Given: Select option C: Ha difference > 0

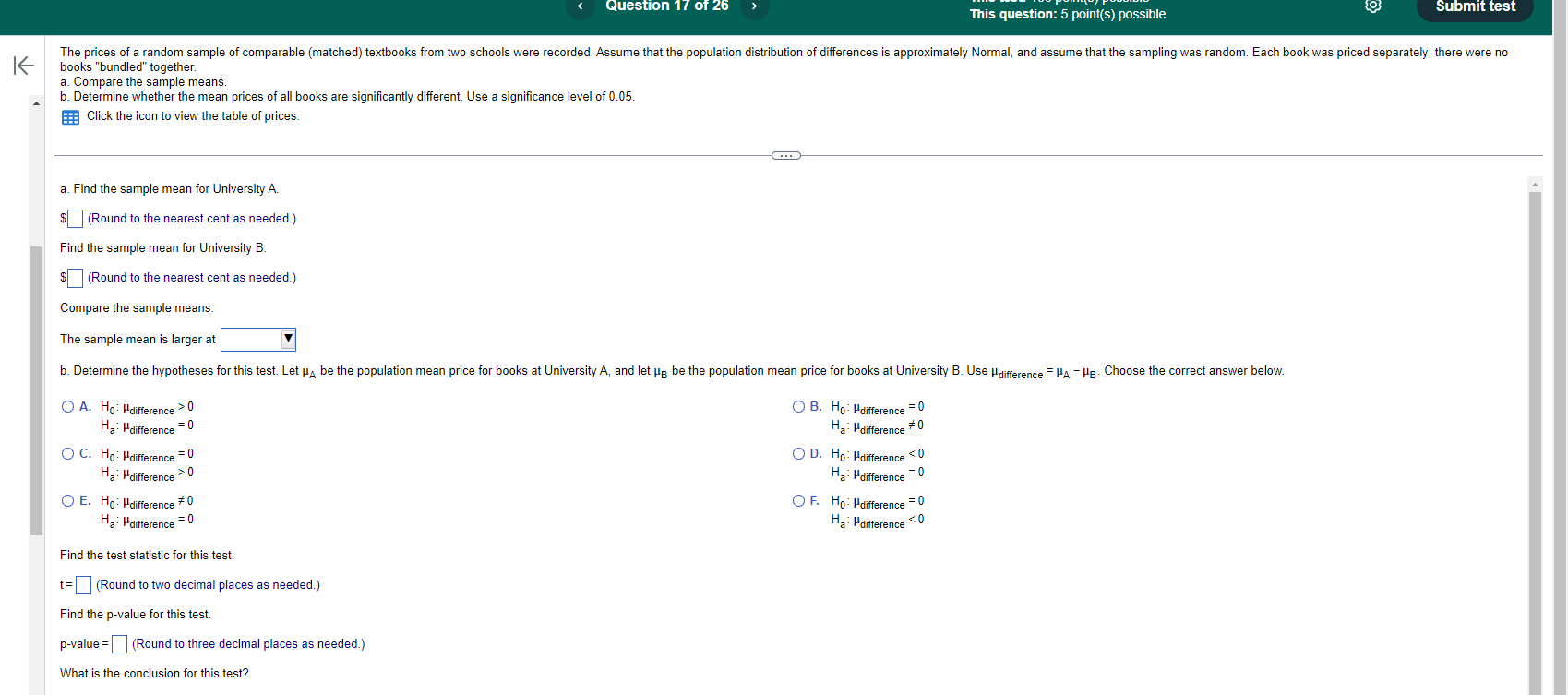Looking at the screenshot, I should 68,454.
